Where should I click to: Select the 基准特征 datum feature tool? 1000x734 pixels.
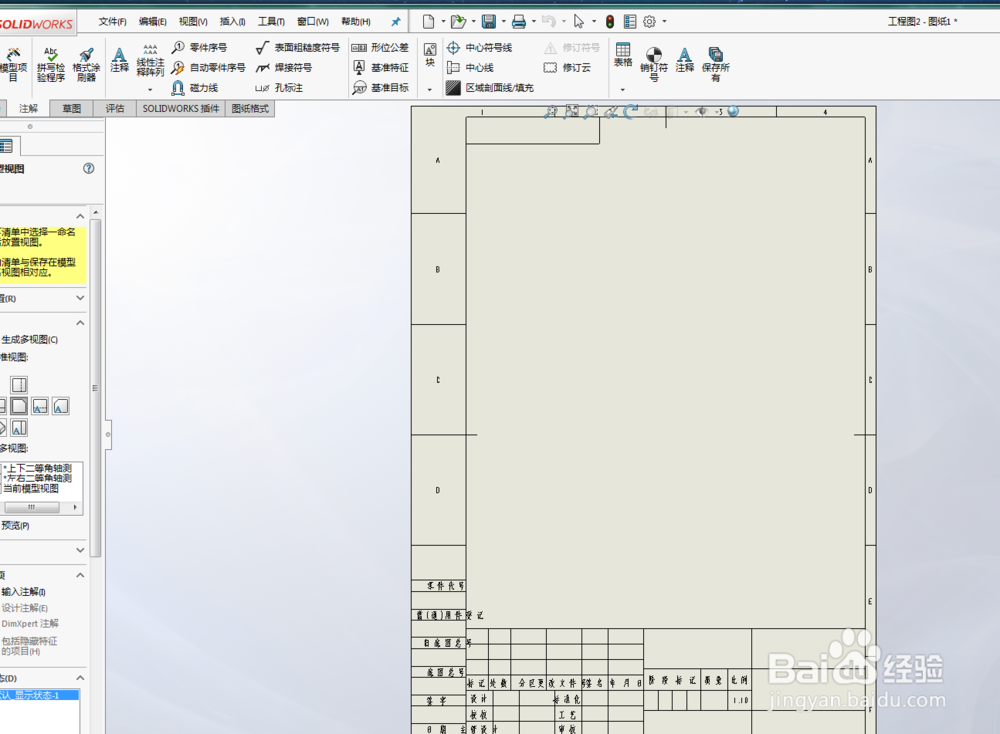(380, 67)
